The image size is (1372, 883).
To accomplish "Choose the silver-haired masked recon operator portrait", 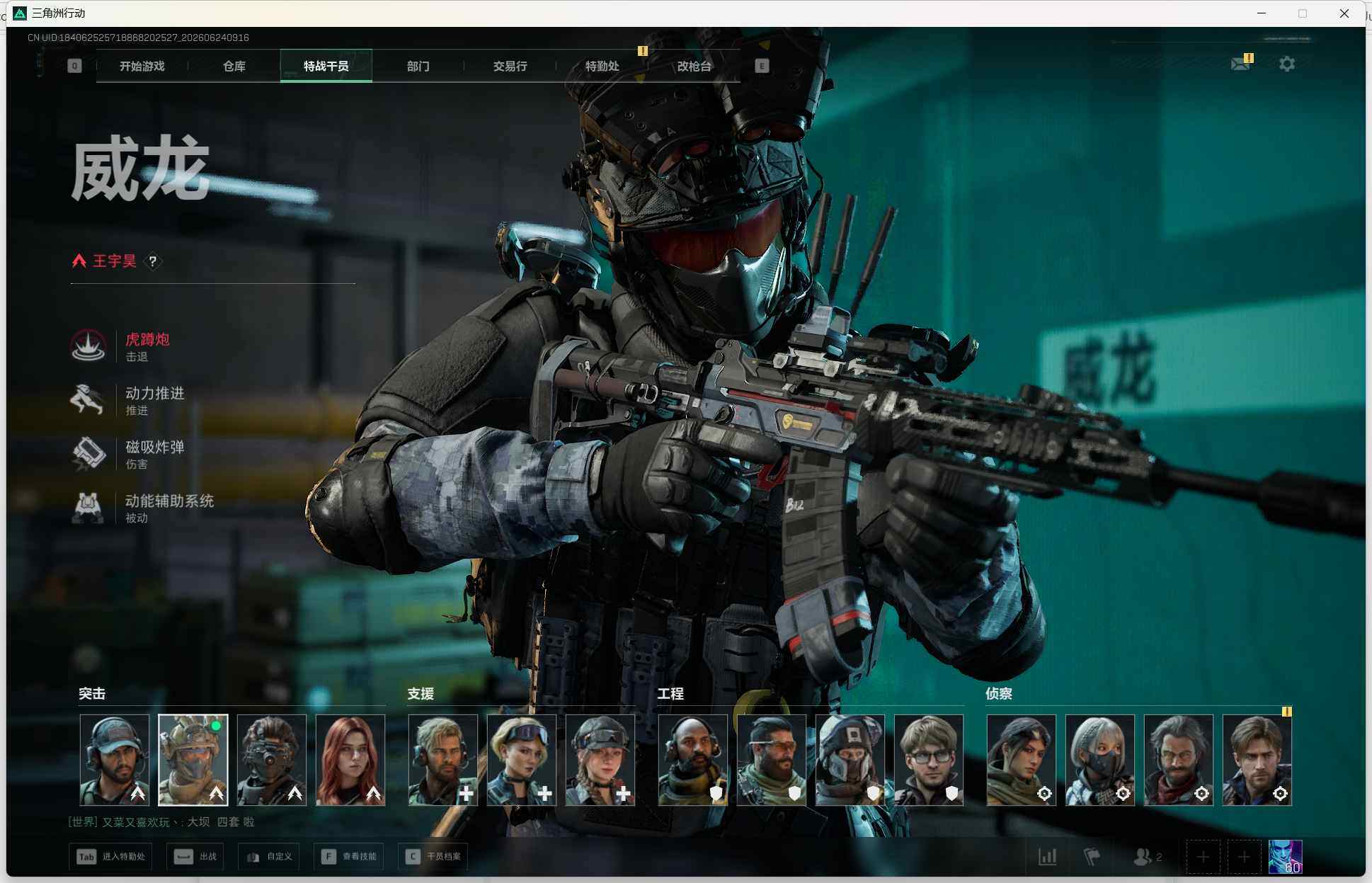I will [x=1100, y=760].
